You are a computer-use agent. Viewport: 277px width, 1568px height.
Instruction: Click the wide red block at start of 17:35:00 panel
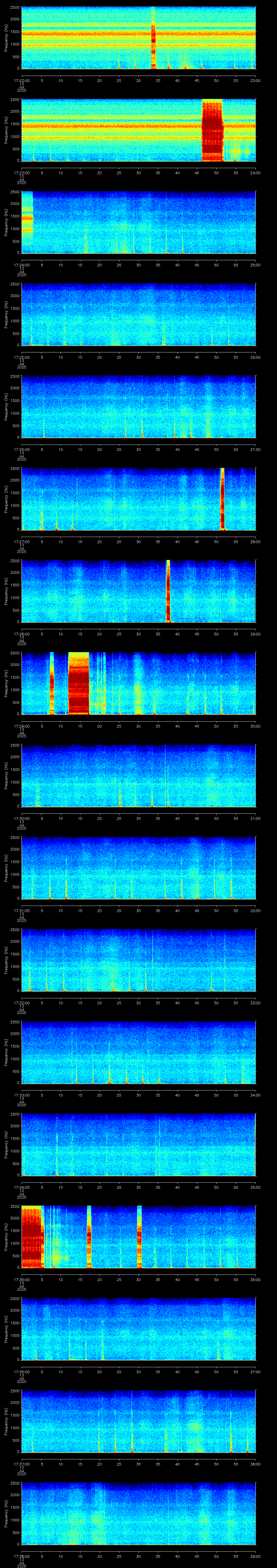pyautogui.click(x=32, y=1237)
